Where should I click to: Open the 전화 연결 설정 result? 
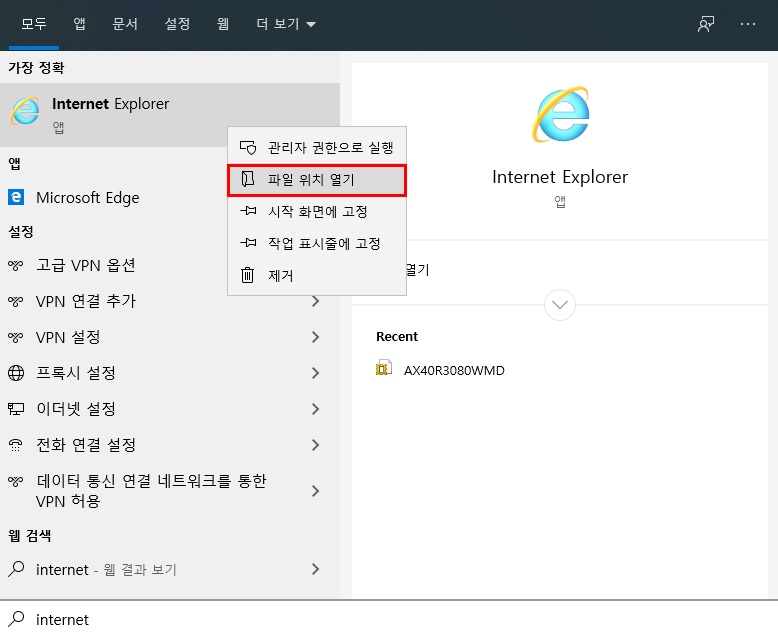tap(170, 445)
